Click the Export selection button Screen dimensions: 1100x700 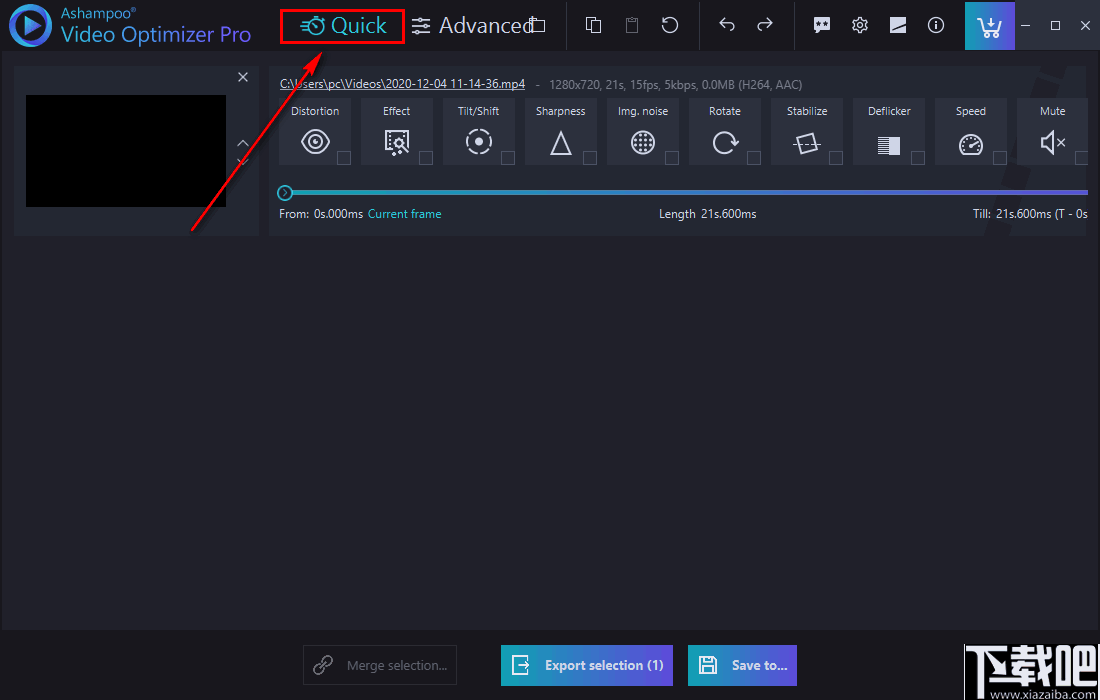pyautogui.click(x=587, y=665)
